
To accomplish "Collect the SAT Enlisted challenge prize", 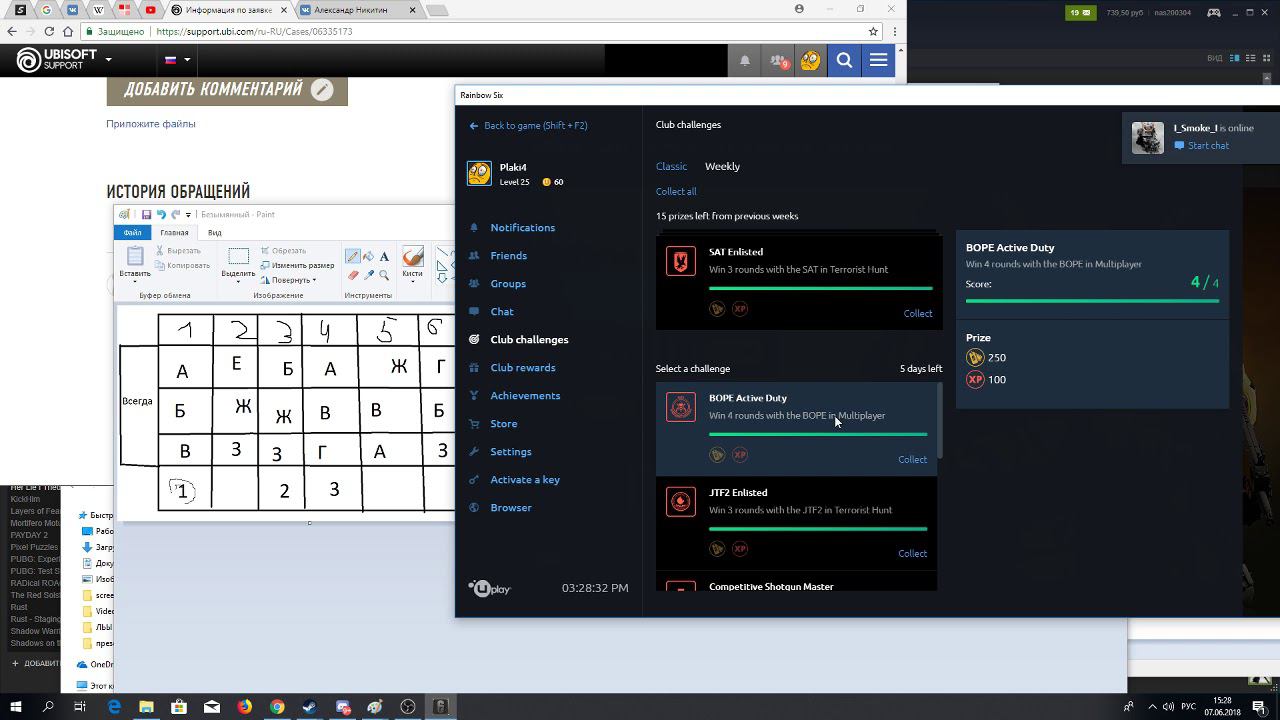I will pos(918,313).
